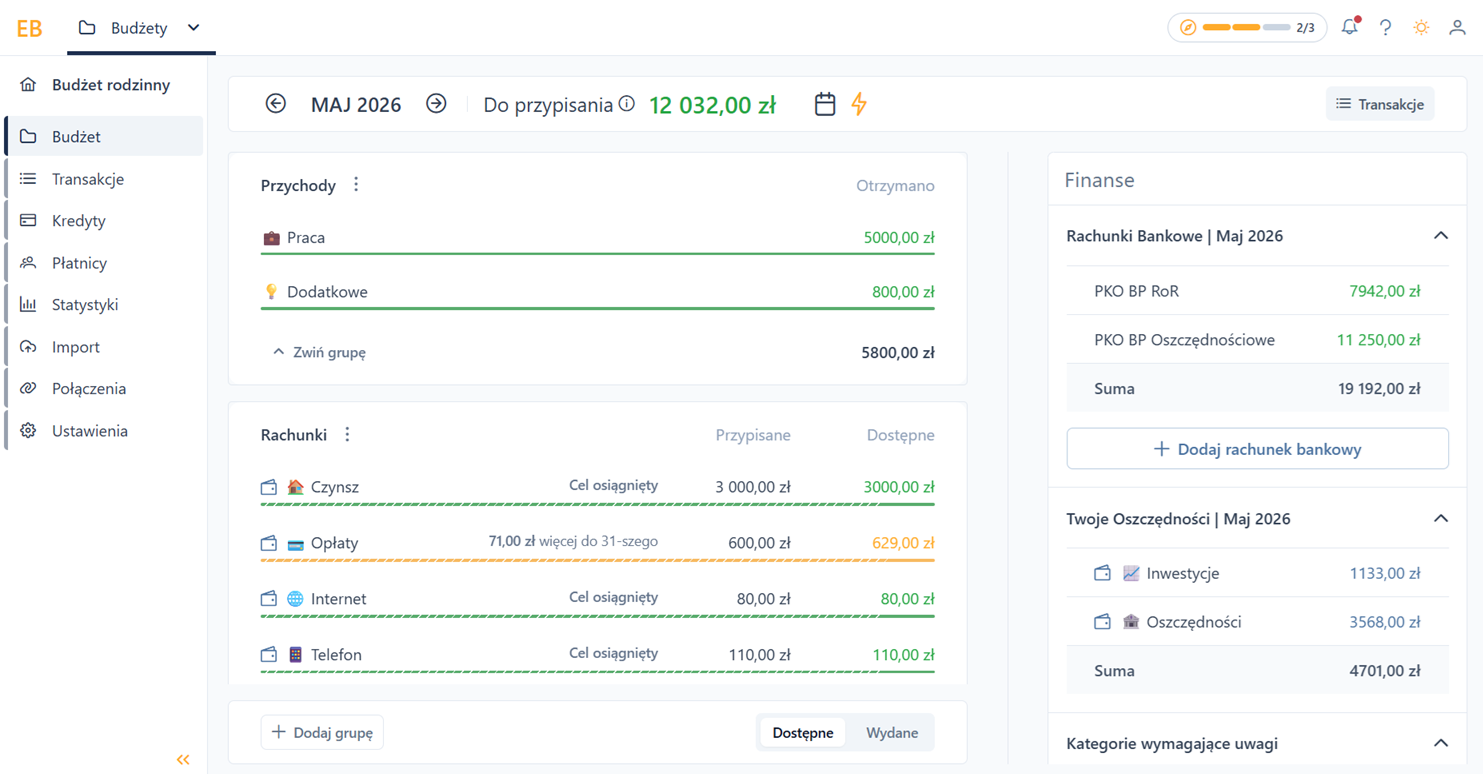Open Połączenia in the sidebar
Image resolution: width=1483 pixels, height=774 pixels.
click(104, 389)
